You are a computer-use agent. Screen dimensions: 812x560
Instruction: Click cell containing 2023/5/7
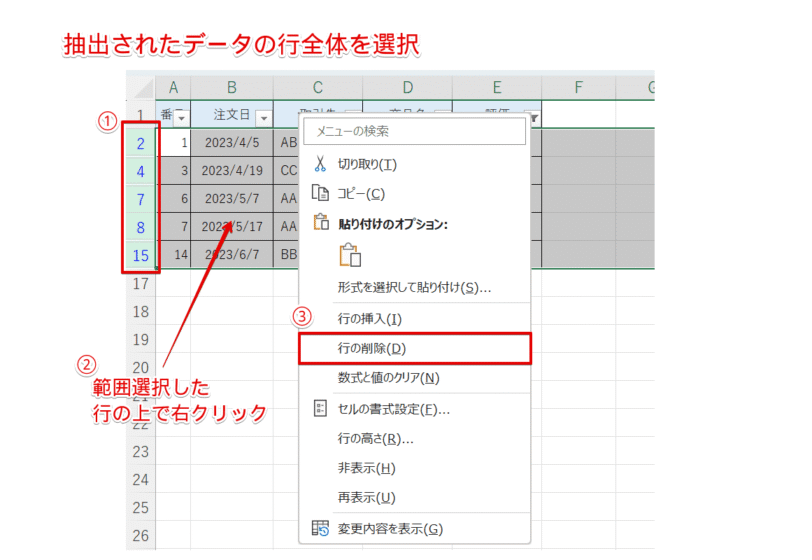click(232, 199)
